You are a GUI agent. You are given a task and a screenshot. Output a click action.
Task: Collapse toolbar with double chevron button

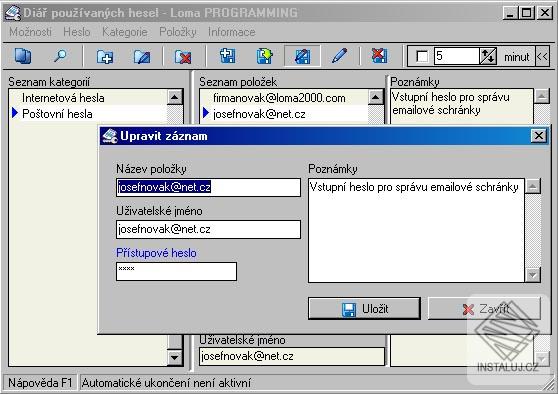click(x=542, y=57)
